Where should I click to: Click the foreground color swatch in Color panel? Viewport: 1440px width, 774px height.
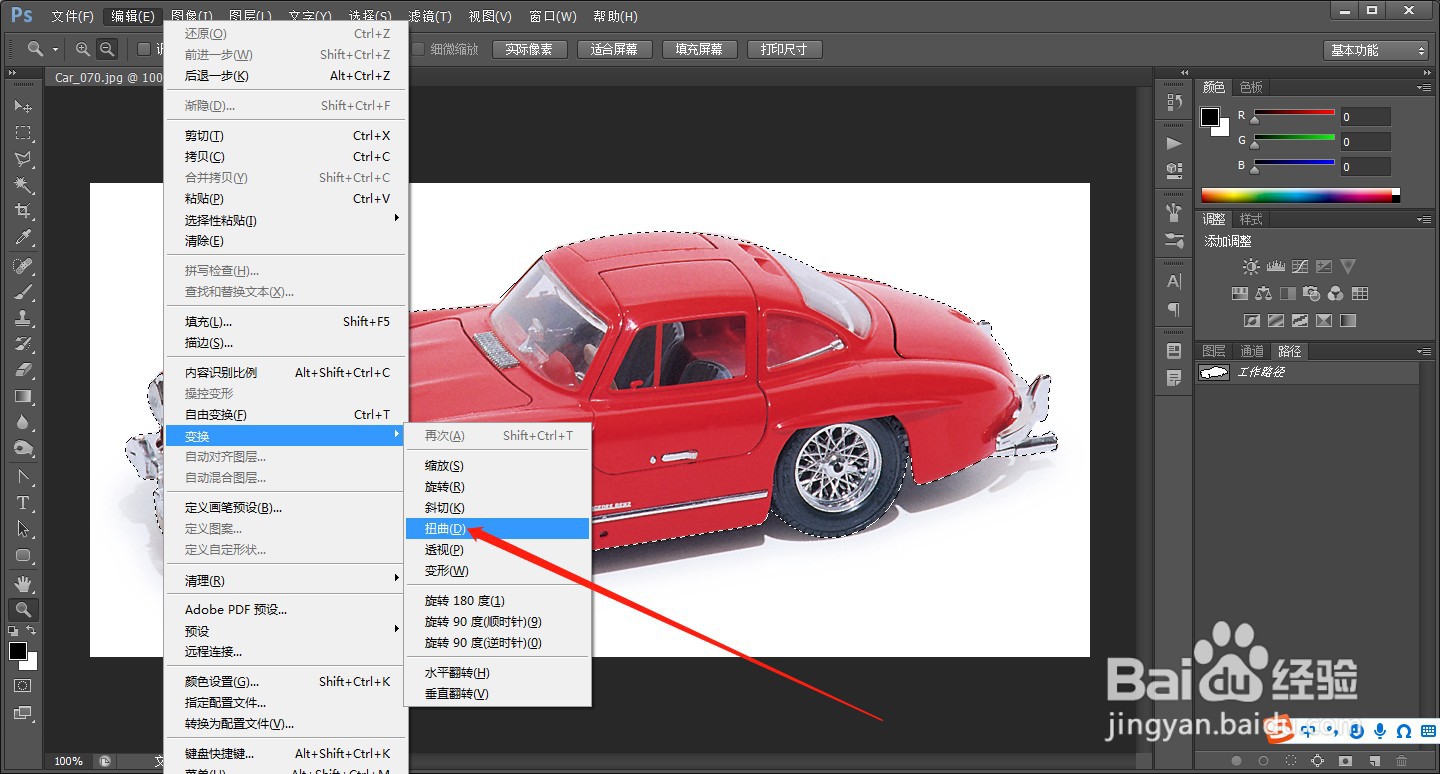point(1210,117)
